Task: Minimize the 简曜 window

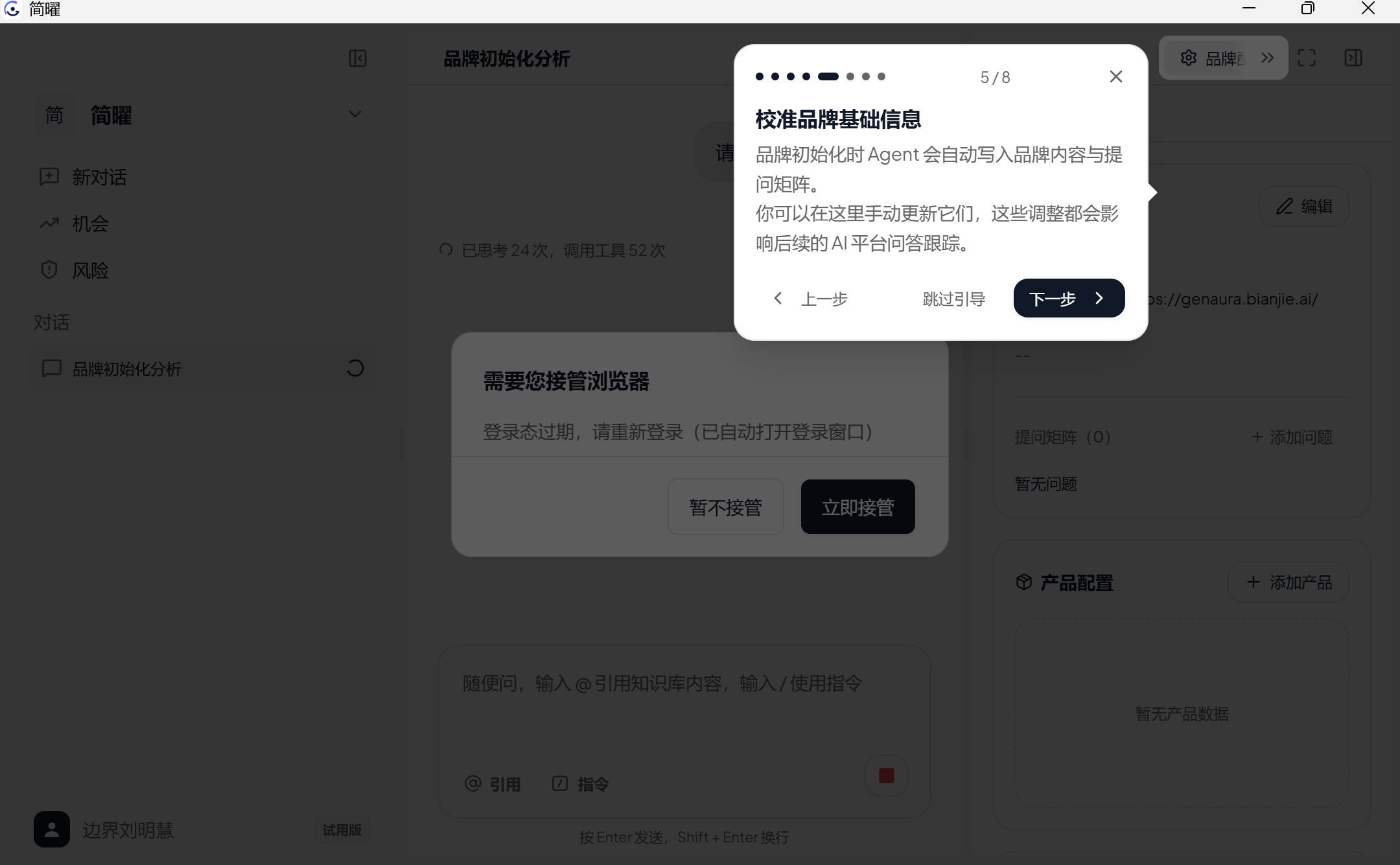Action: 1248,8
